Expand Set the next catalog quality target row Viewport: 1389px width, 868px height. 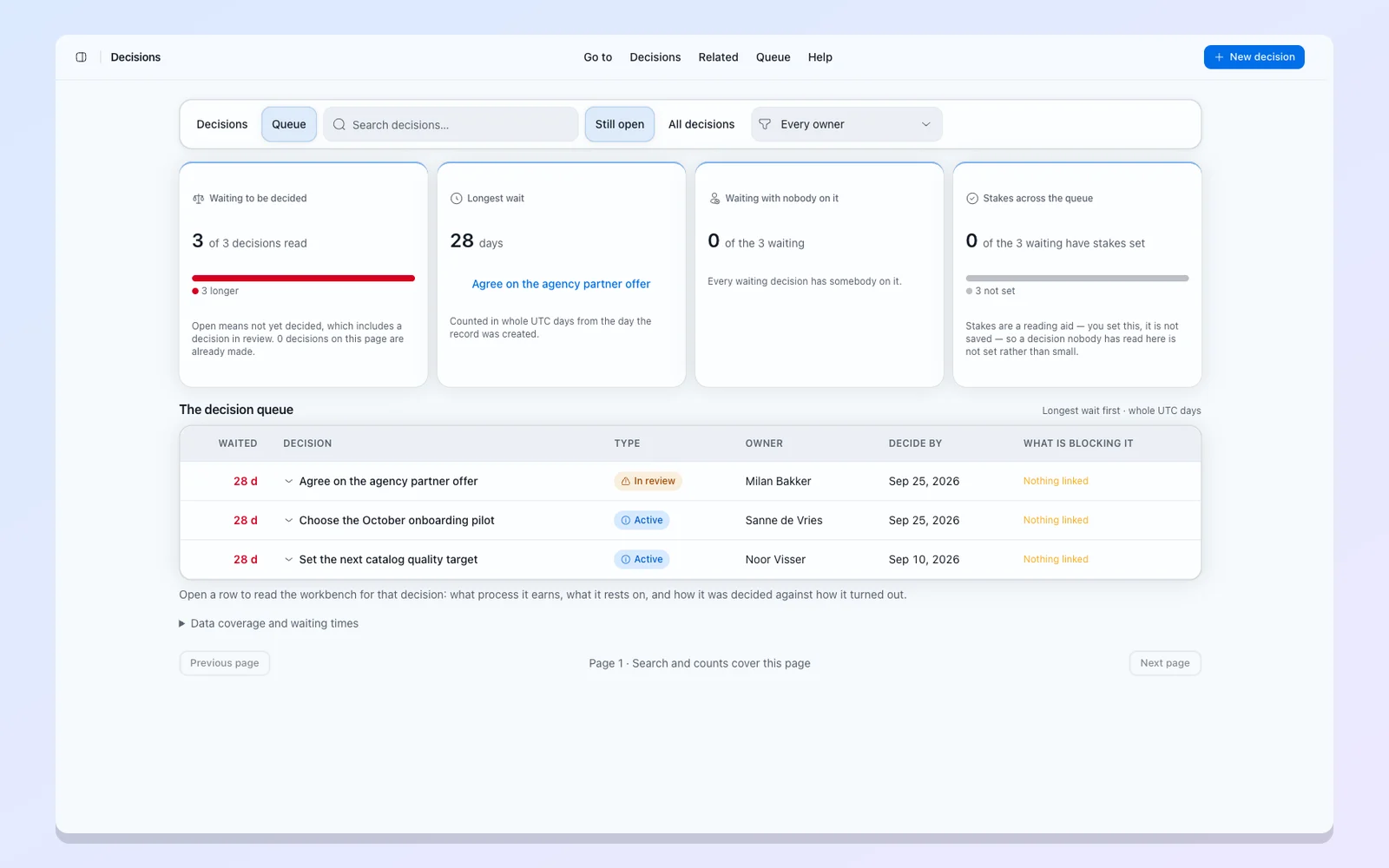[x=288, y=560]
